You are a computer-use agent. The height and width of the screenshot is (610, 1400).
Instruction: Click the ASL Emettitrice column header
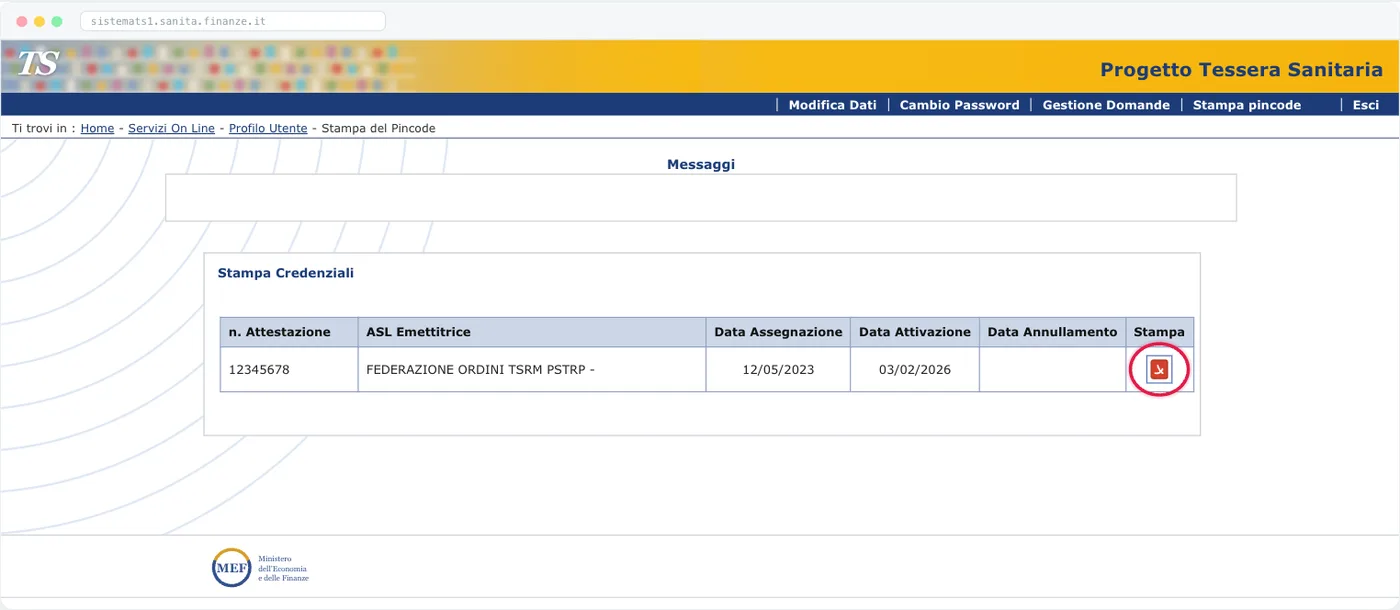[531, 332]
